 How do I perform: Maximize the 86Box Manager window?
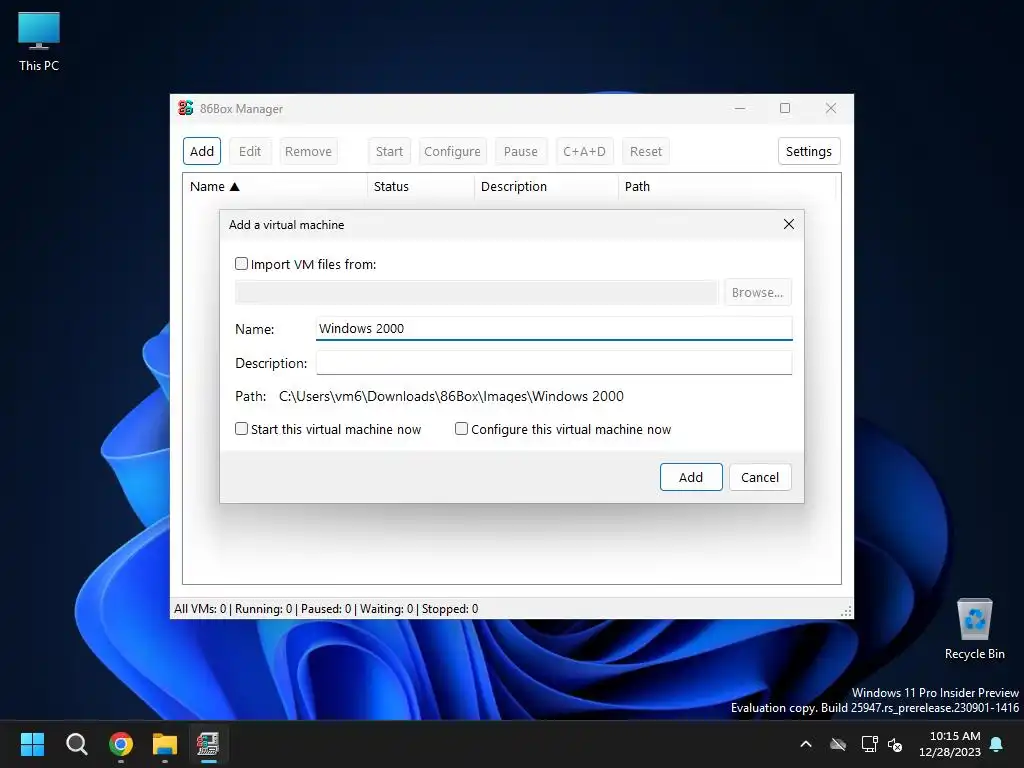[x=785, y=108]
